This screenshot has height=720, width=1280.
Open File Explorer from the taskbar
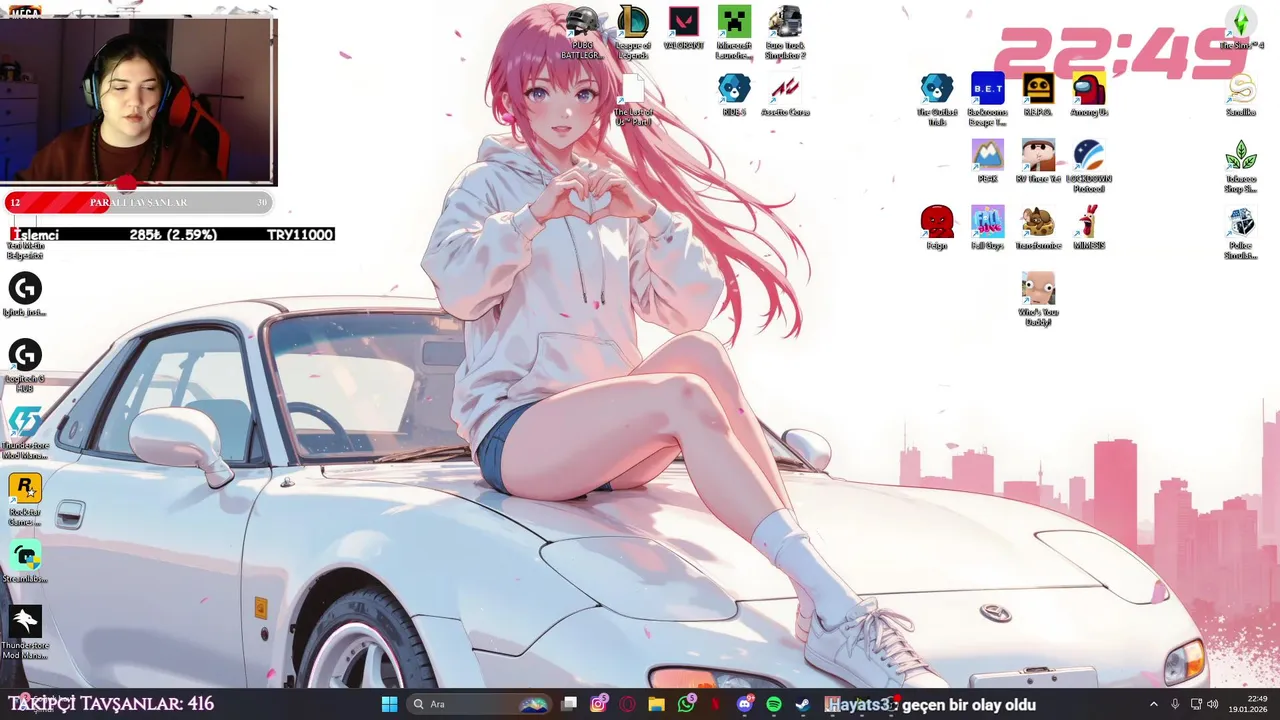click(x=656, y=704)
